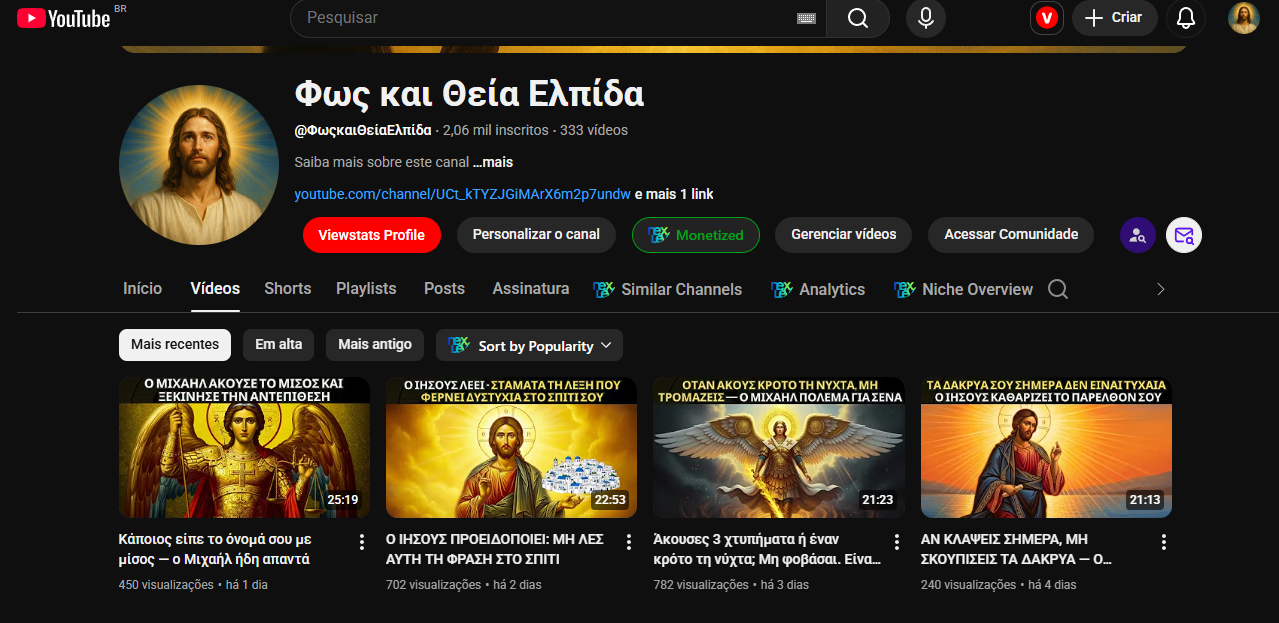The image size is (1279, 623).
Task: Open the Shorts tab
Action: point(288,288)
